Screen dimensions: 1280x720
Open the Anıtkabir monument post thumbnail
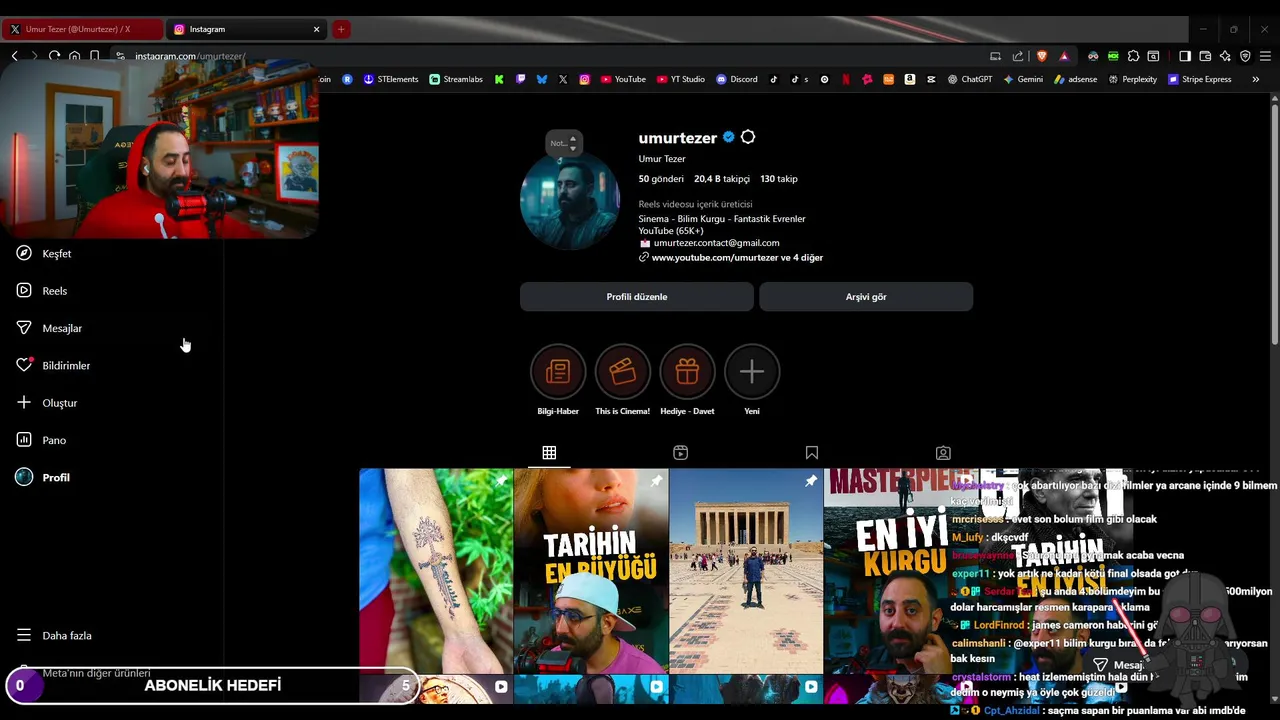pos(746,571)
